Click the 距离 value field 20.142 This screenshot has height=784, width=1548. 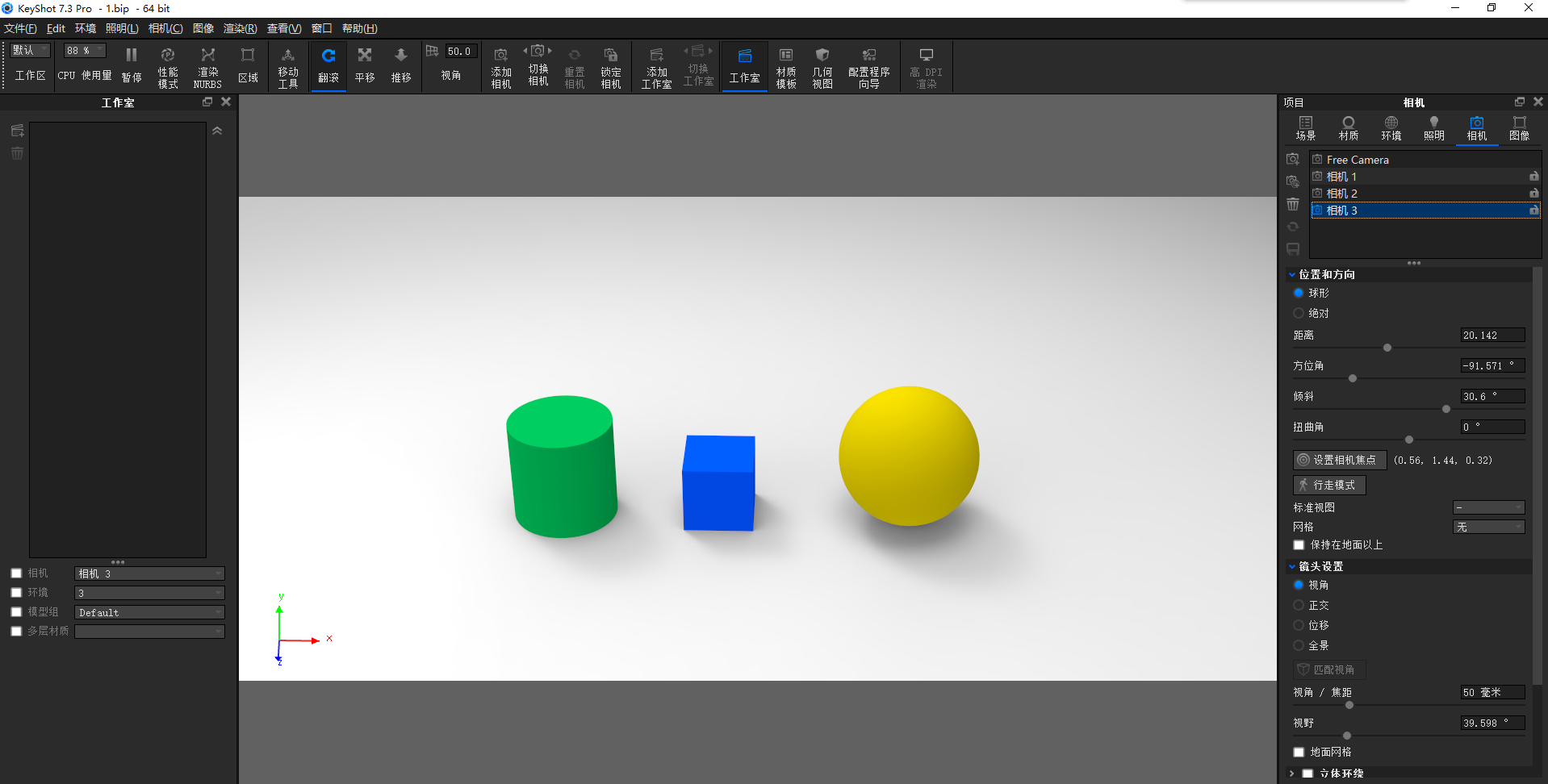(1492, 335)
